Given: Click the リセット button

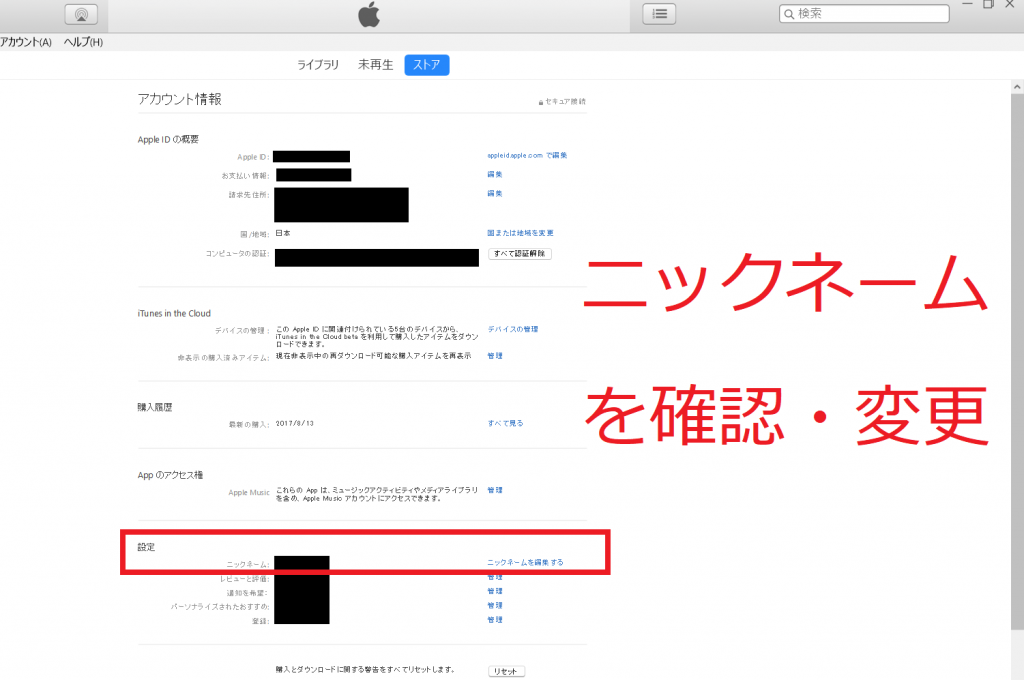Looking at the screenshot, I should click(x=506, y=672).
